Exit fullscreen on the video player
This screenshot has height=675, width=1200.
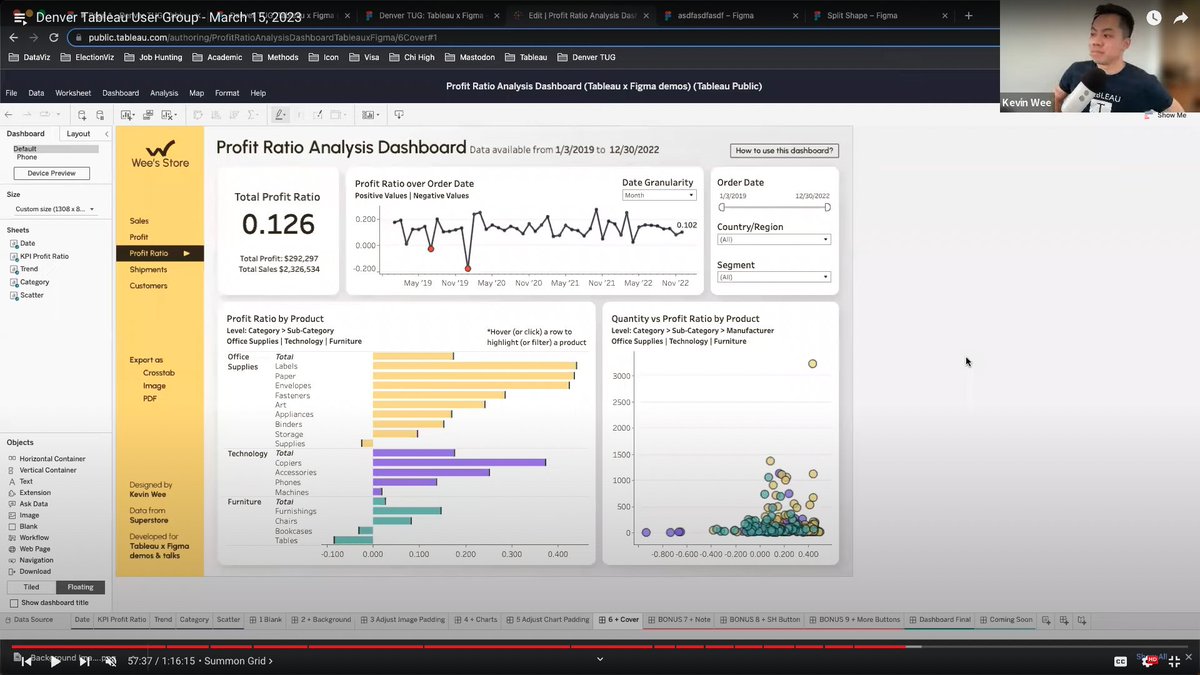click(x=1175, y=661)
